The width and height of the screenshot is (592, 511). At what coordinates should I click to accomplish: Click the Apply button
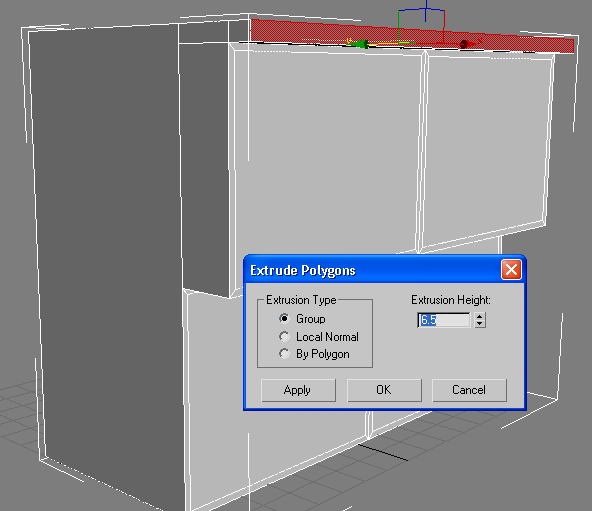click(298, 390)
